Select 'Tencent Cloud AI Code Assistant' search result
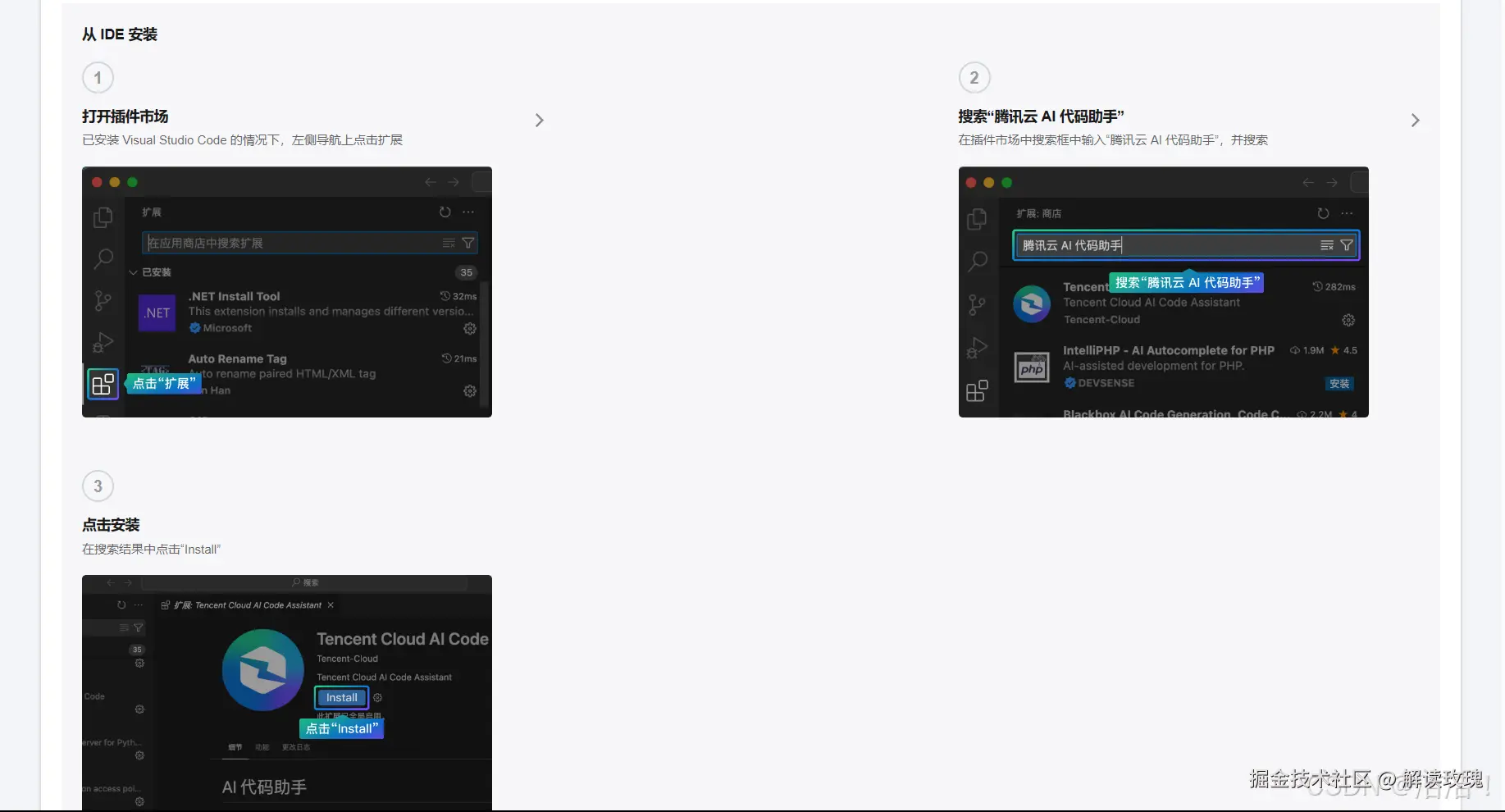The image size is (1505, 812). click(x=1183, y=303)
